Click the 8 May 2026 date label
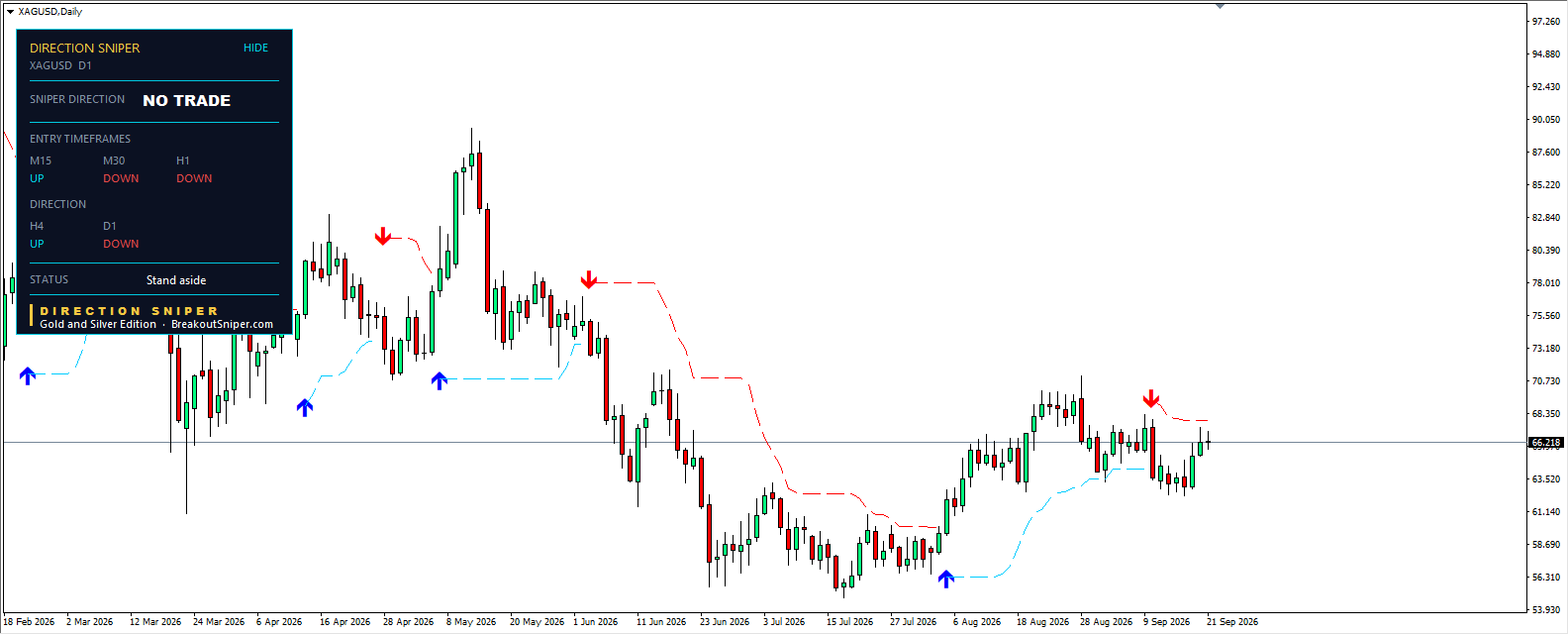Image resolution: width=1568 pixels, height=634 pixels. click(471, 622)
